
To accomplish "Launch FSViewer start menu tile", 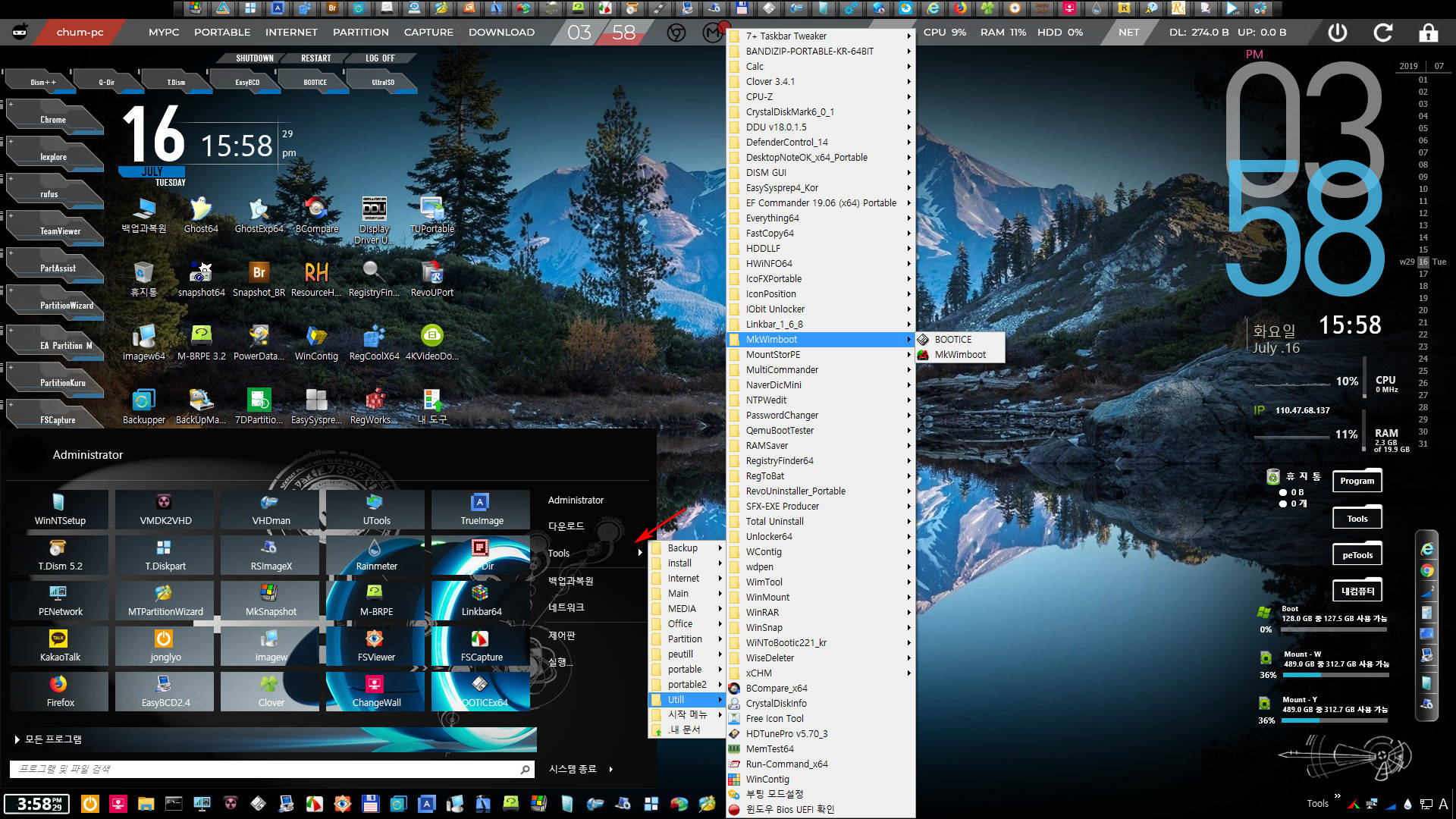I will [376, 646].
